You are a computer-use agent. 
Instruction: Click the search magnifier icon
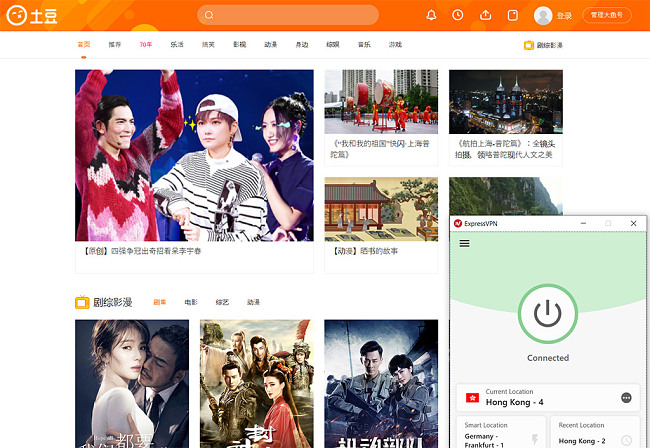pos(209,15)
